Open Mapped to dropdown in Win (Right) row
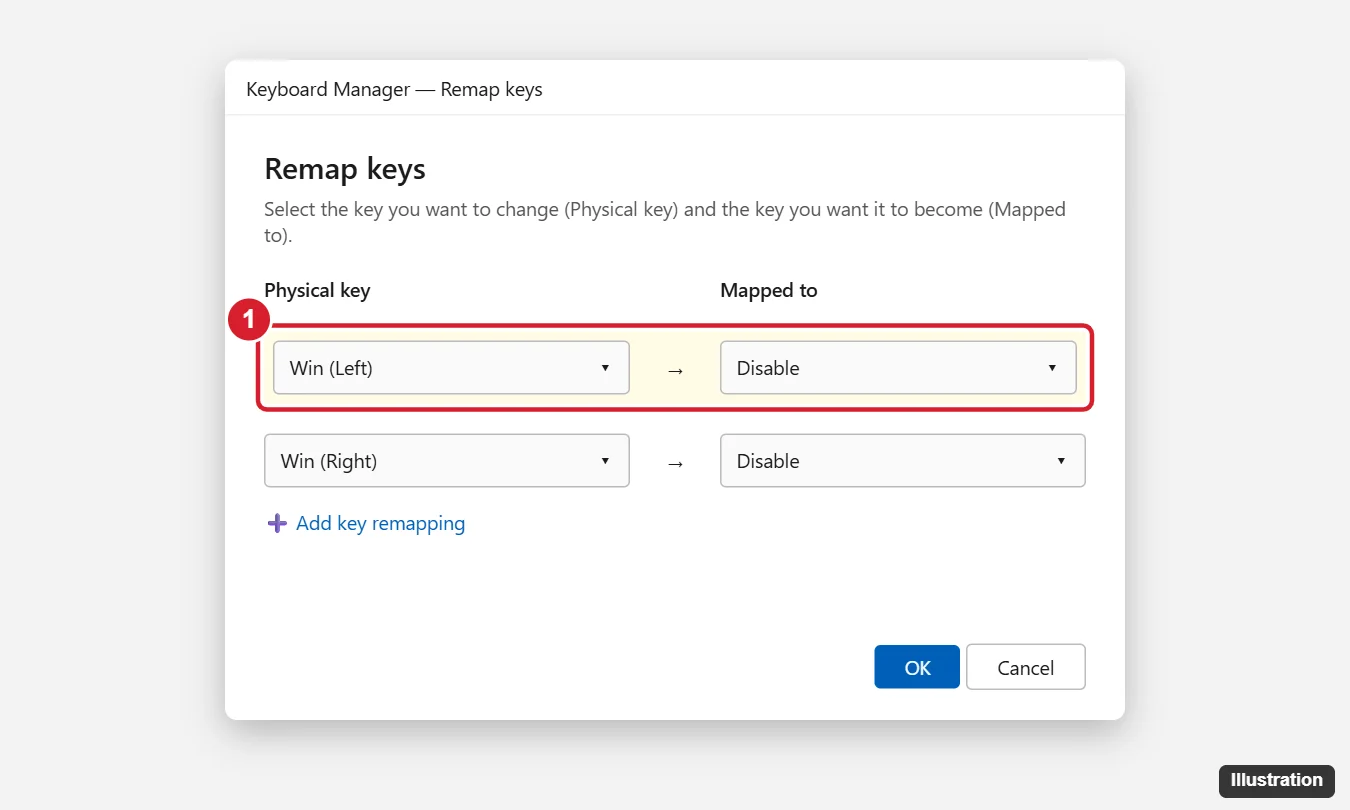 [903, 461]
